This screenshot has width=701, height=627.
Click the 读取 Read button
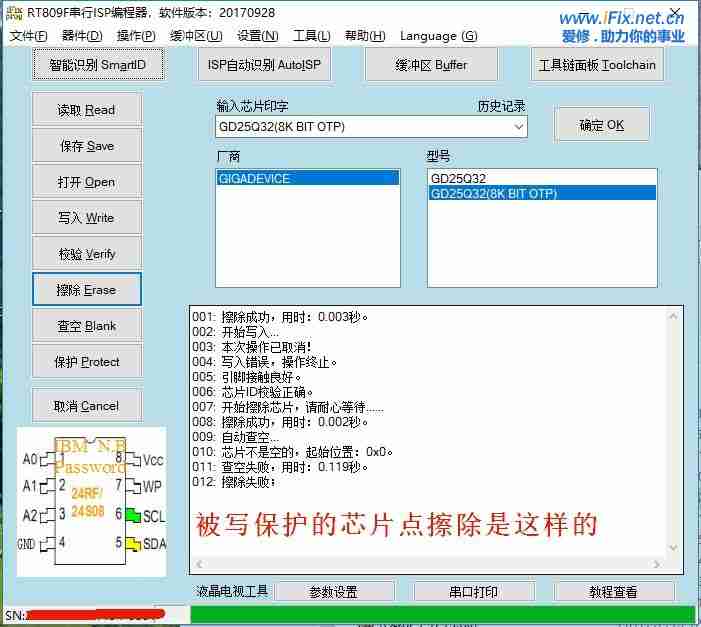pyautogui.click(x=87, y=110)
